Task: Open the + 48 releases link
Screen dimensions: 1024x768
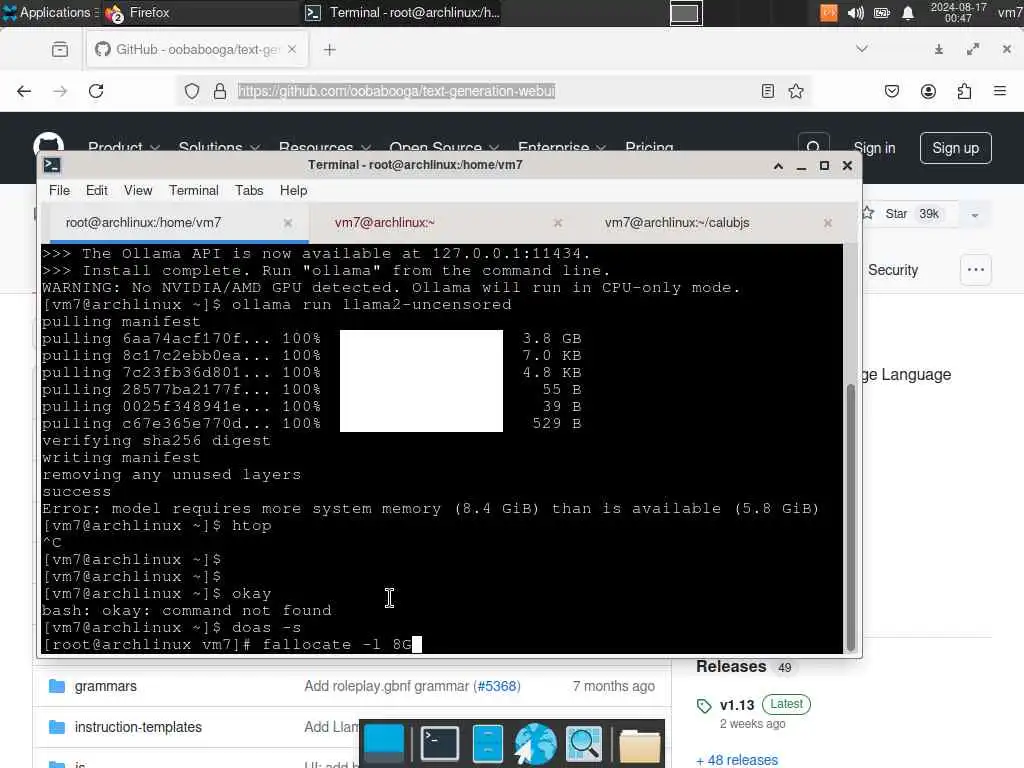Action: click(737, 760)
